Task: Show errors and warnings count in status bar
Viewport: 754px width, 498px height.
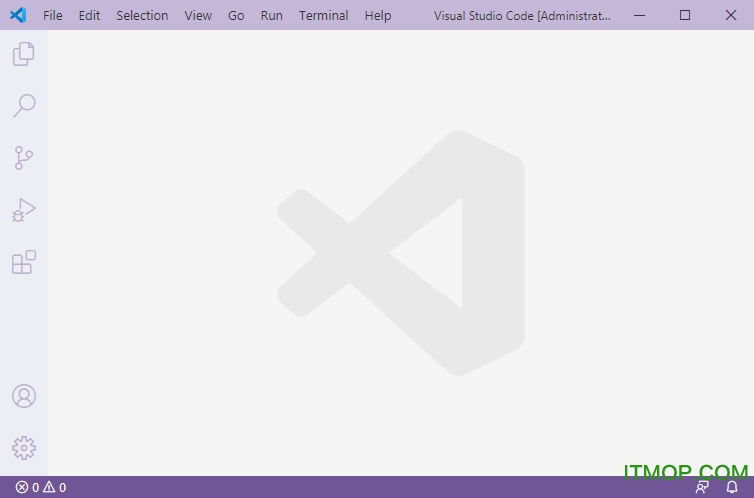Action: point(41,487)
